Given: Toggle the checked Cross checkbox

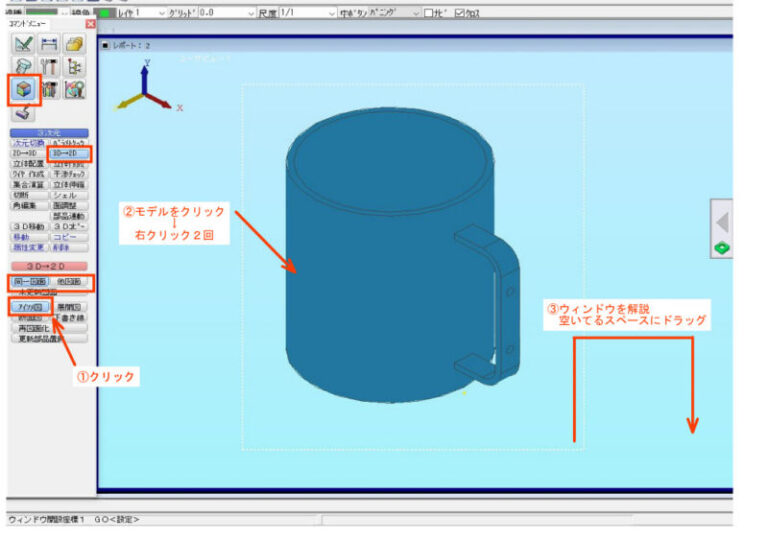Looking at the screenshot, I should (459, 13).
